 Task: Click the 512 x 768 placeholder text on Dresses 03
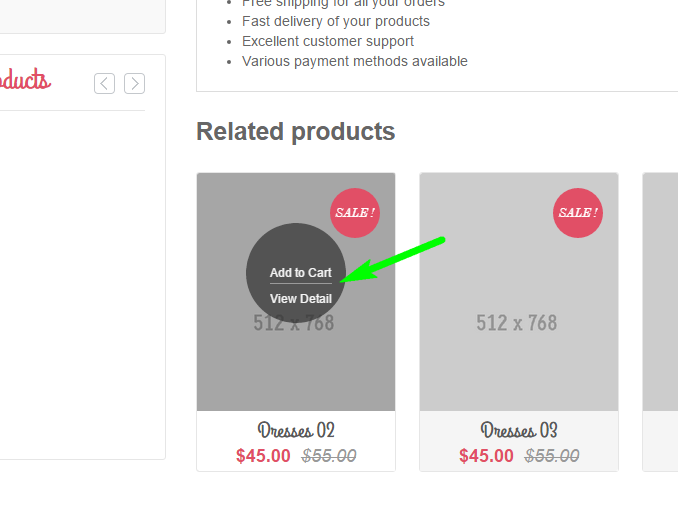(516, 323)
